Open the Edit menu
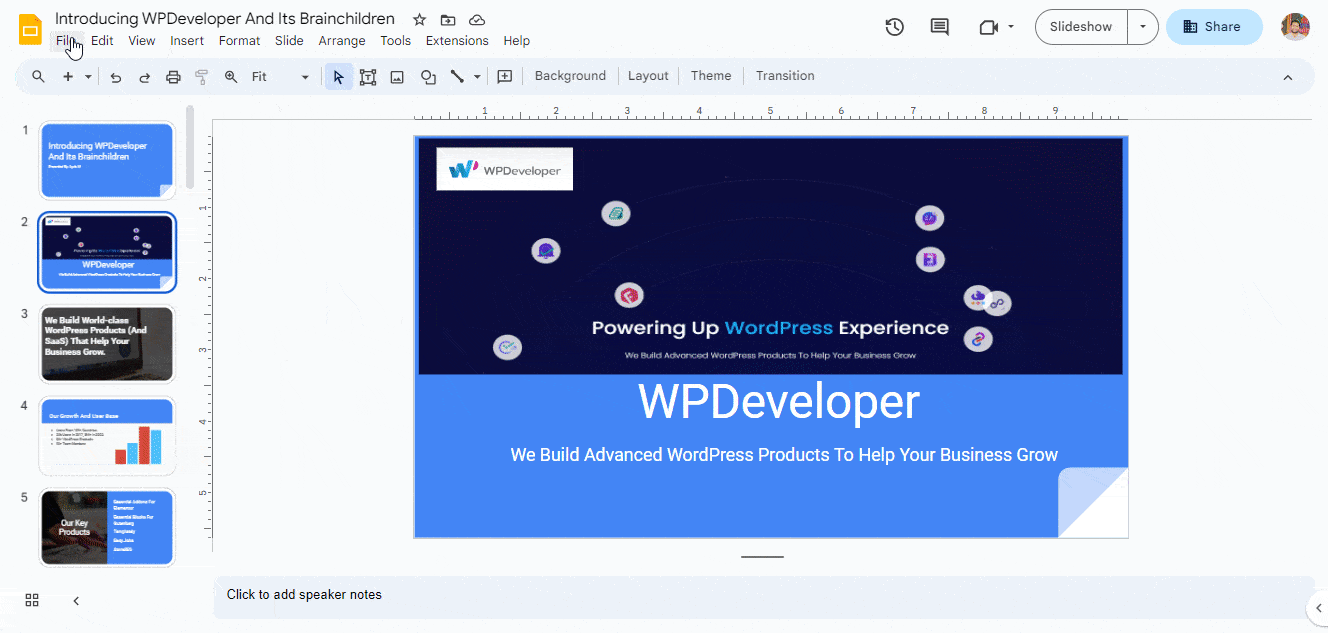Image resolution: width=1328 pixels, height=633 pixels. coord(102,41)
